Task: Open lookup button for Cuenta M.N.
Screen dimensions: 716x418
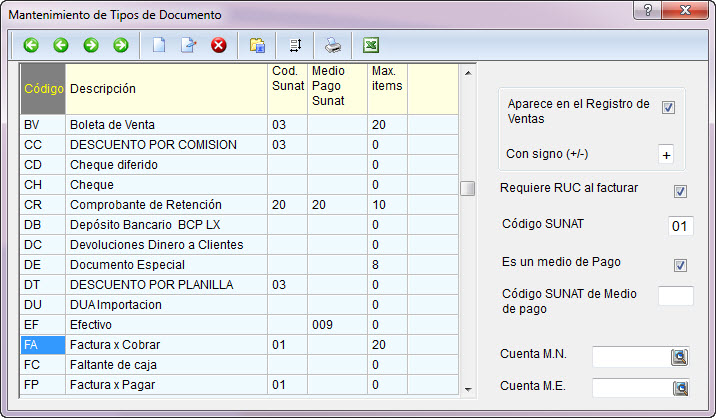Action: tap(681, 357)
